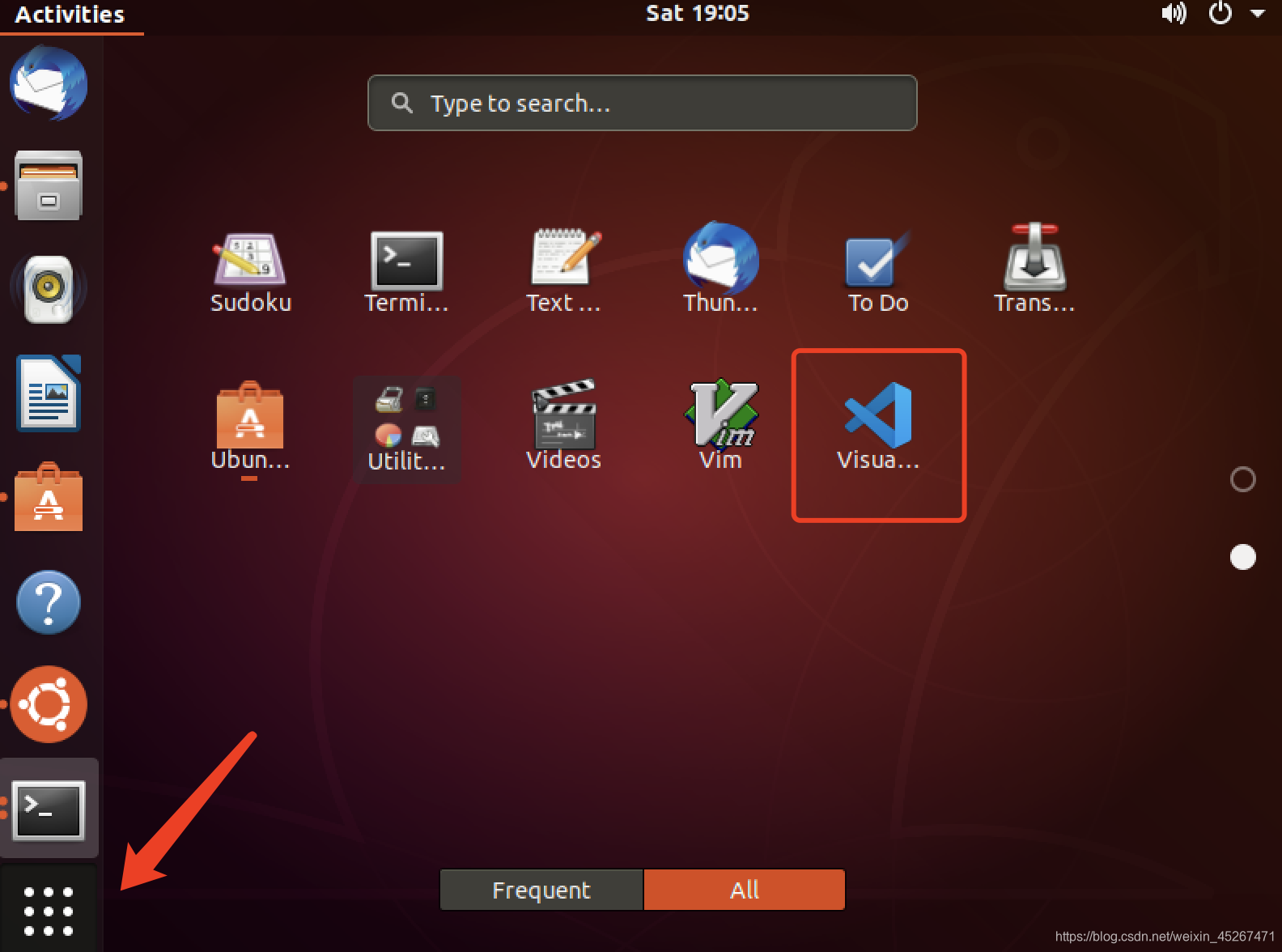The image size is (1282, 952).
Task: Expand the system menu arrow
Action: coord(1258,13)
